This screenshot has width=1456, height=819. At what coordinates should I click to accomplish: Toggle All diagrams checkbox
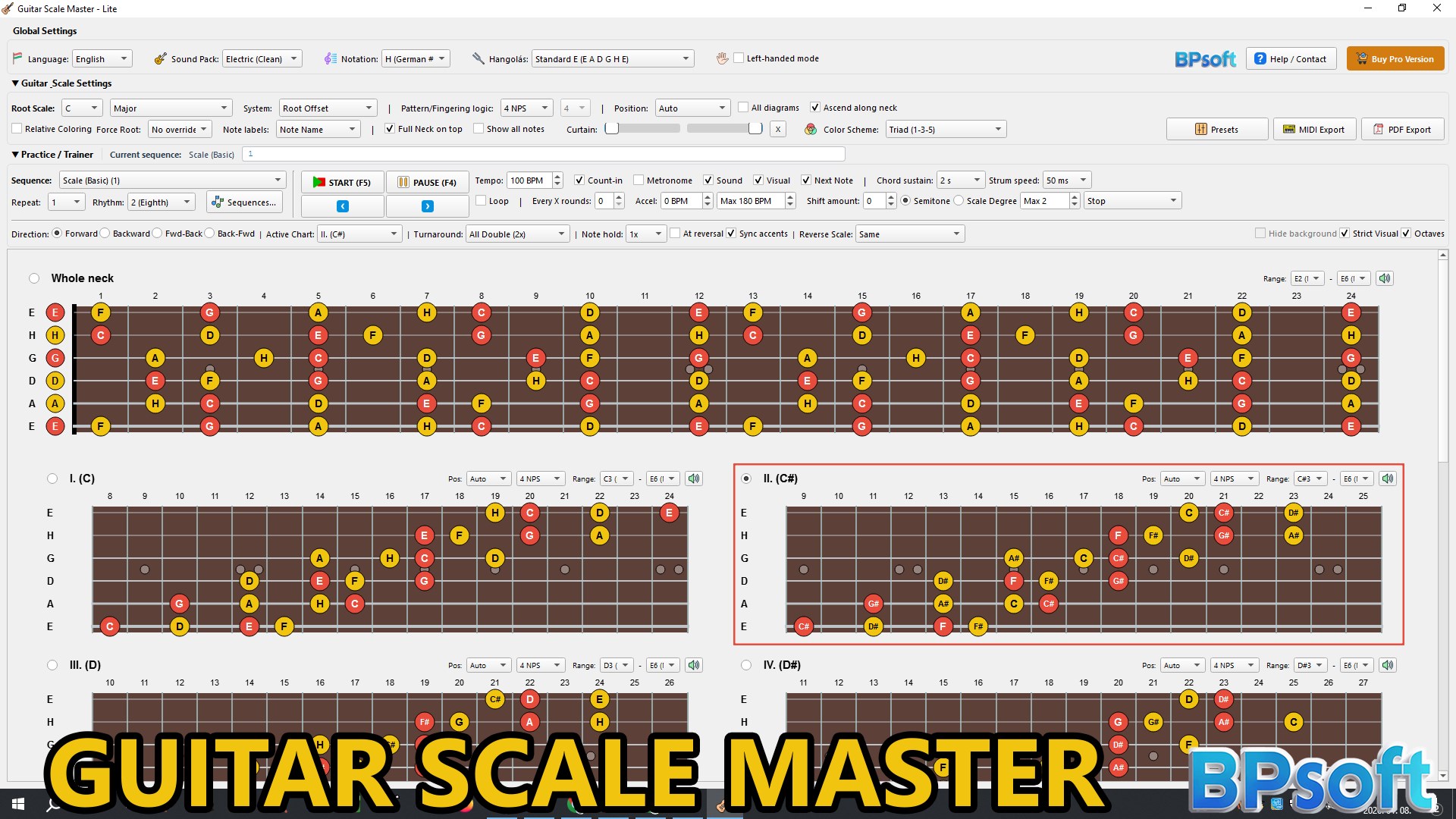[x=743, y=108]
